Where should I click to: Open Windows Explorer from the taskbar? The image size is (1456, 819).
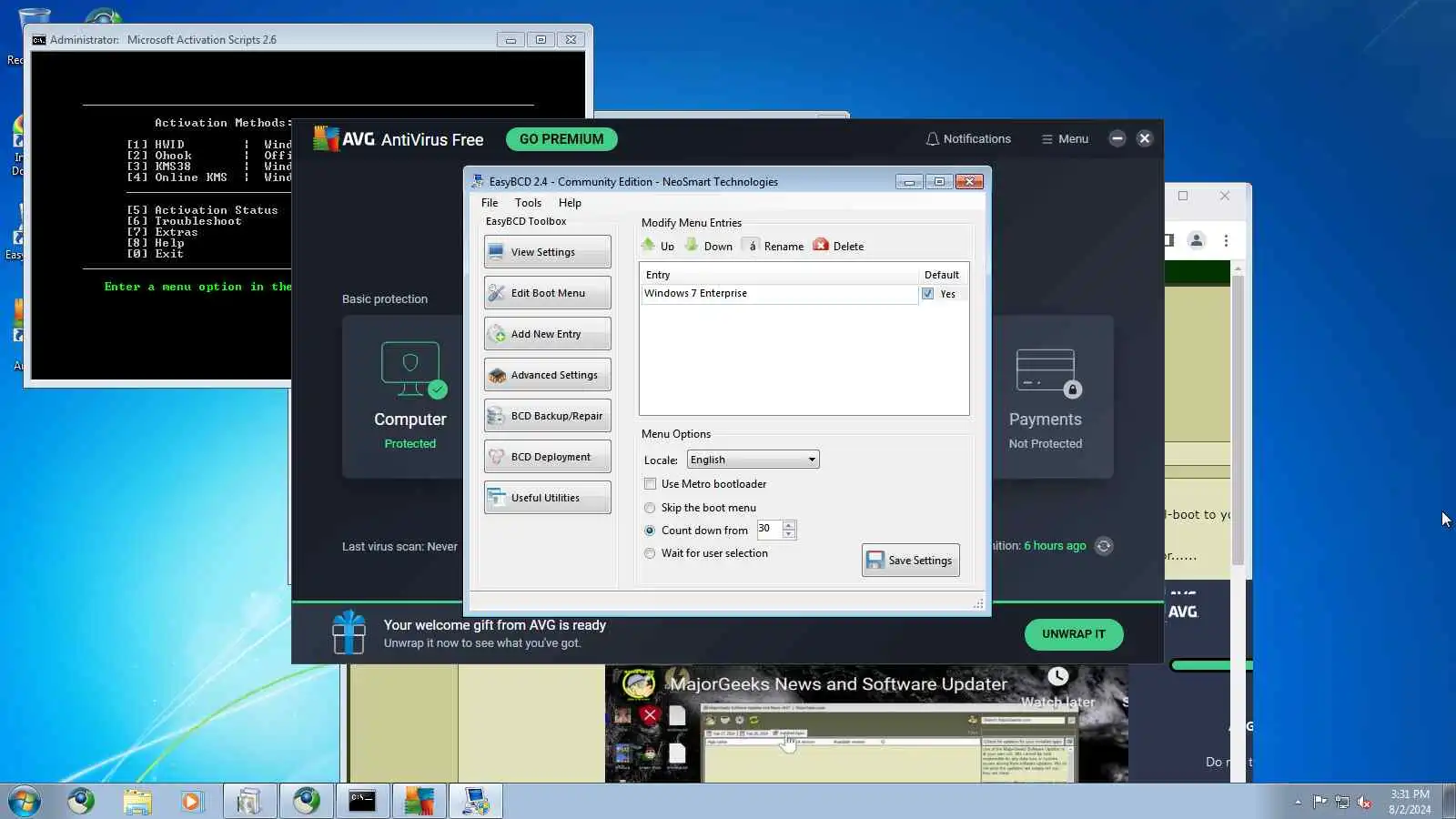point(137,802)
